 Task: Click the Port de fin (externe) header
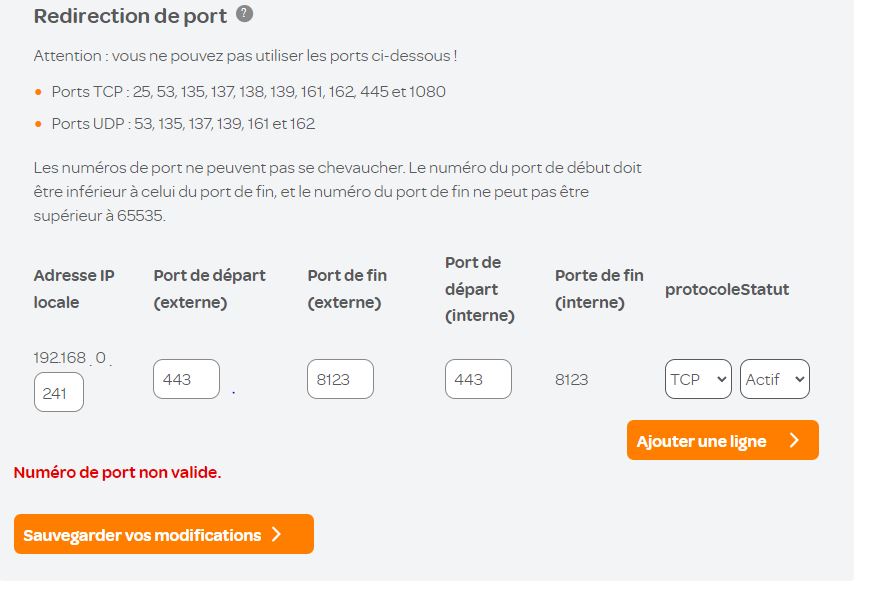pos(347,288)
